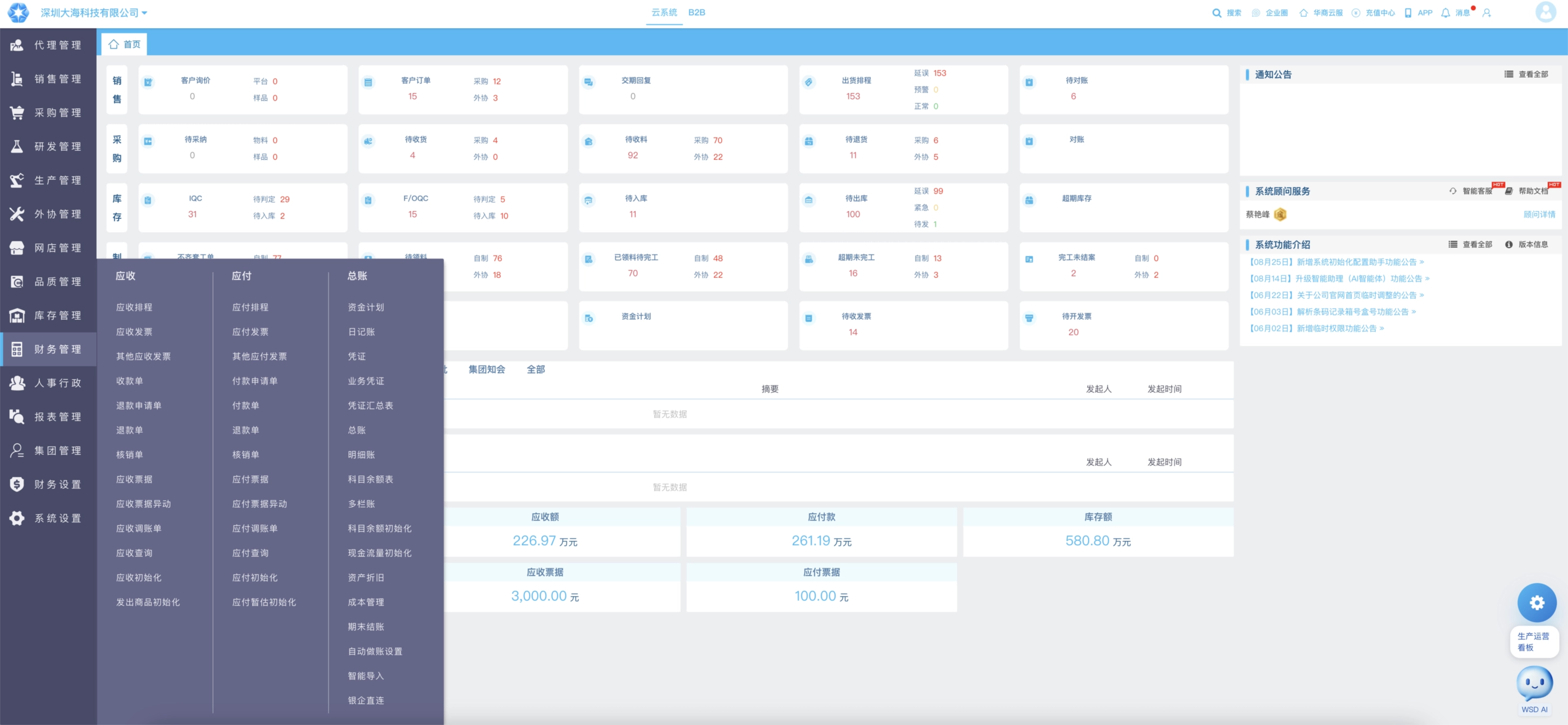Image resolution: width=1568 pixels, height=725 pixels.
Task: Switch to the B2B tab
Action: 696,12
